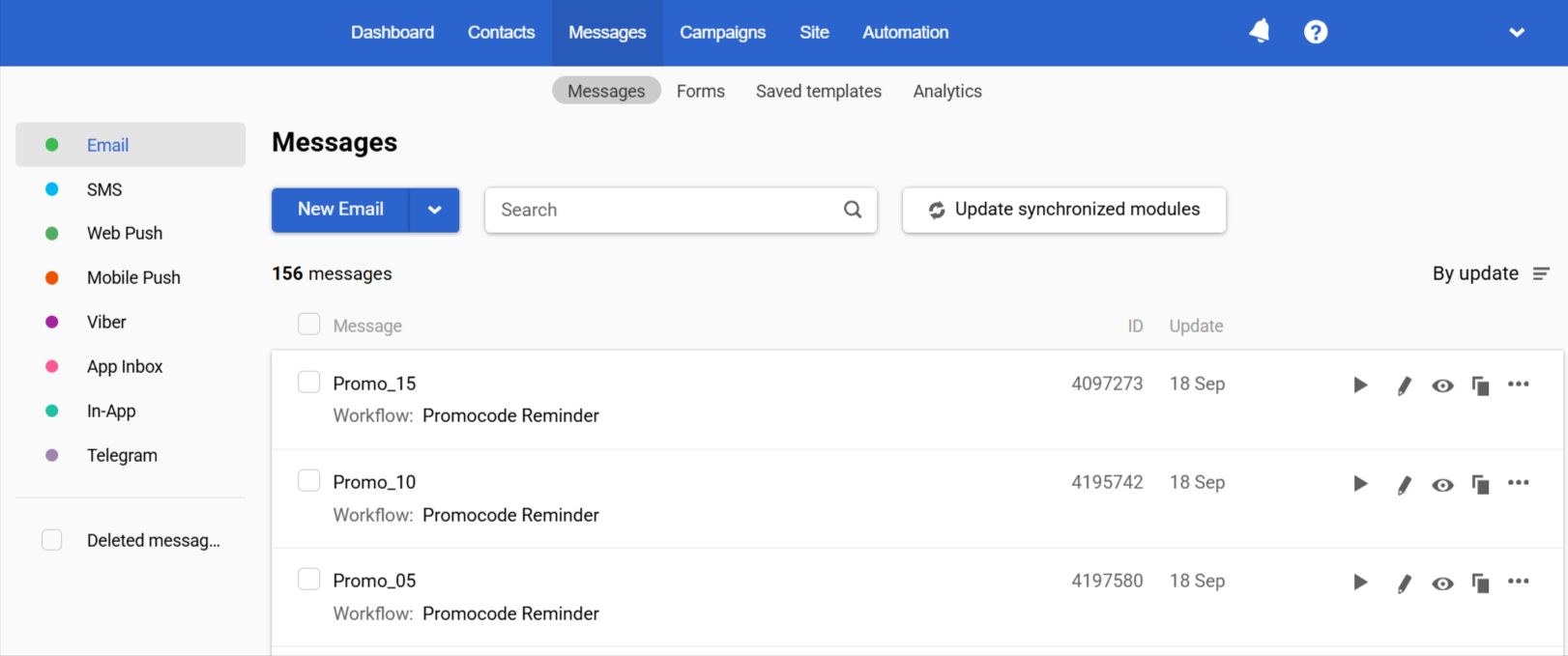Switch to the Messages sub-tab
Viewport: 1568px width, 656px height.
pyautogui.click(x=606, y=91)
